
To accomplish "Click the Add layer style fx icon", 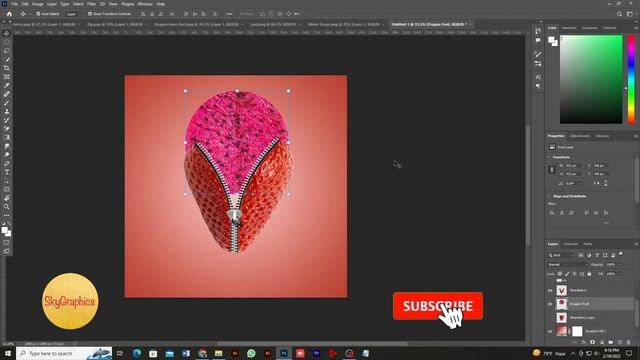I will click(x=584, y=342).
